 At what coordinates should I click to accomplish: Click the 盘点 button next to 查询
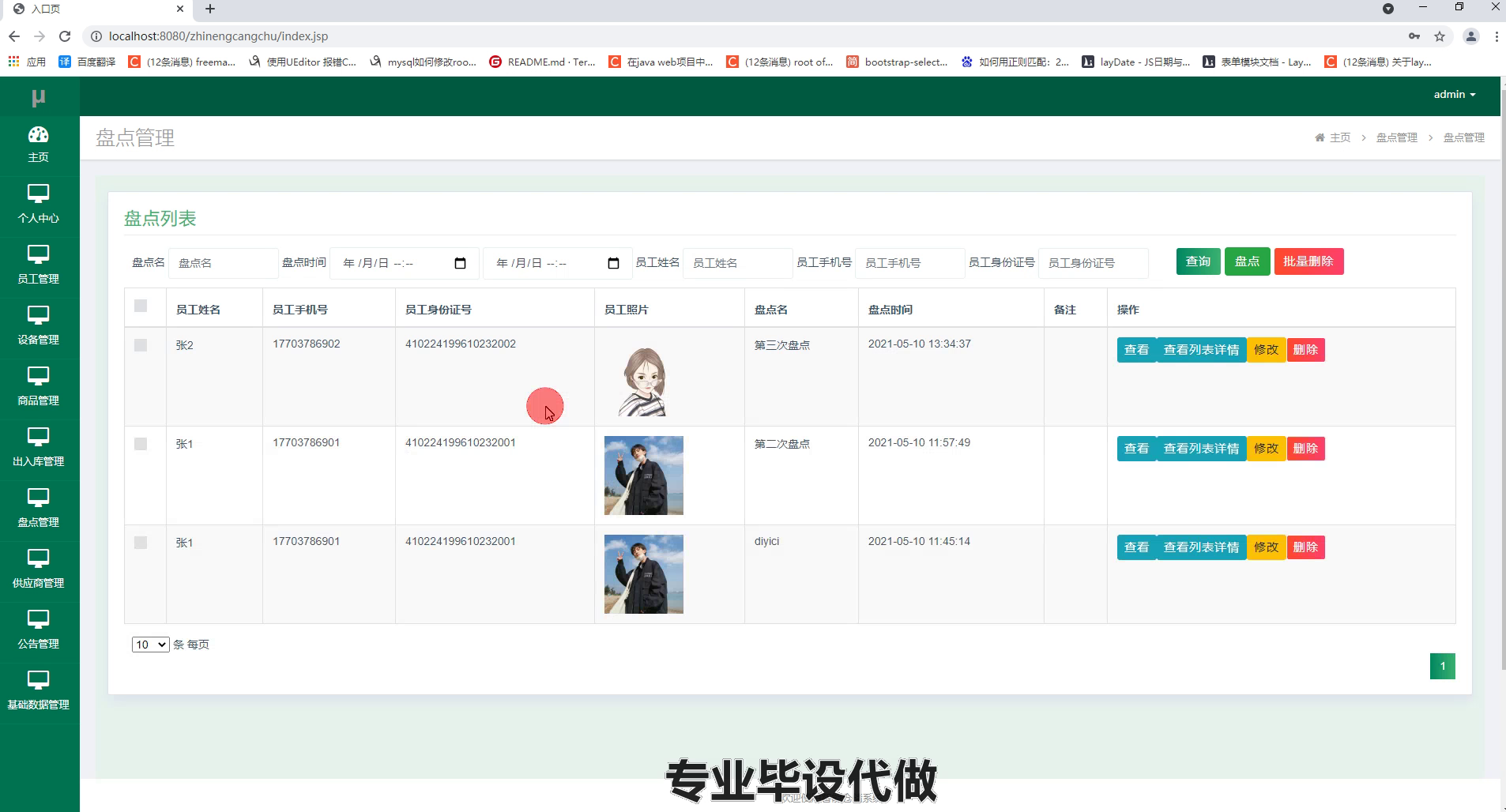(1247, 261)
